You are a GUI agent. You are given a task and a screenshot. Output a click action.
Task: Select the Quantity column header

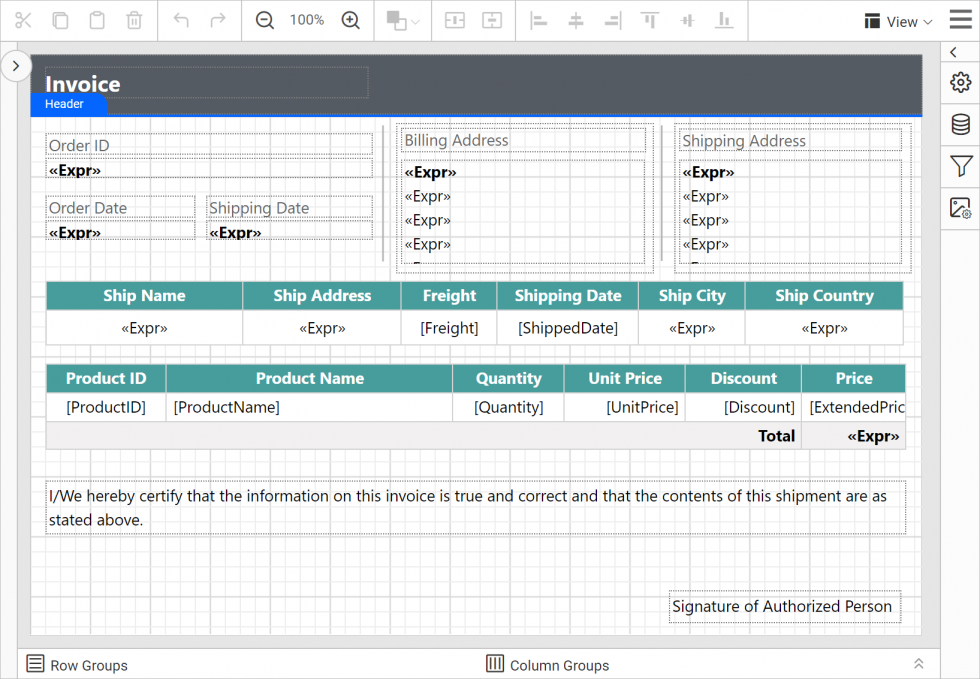[x=508, y=378]
